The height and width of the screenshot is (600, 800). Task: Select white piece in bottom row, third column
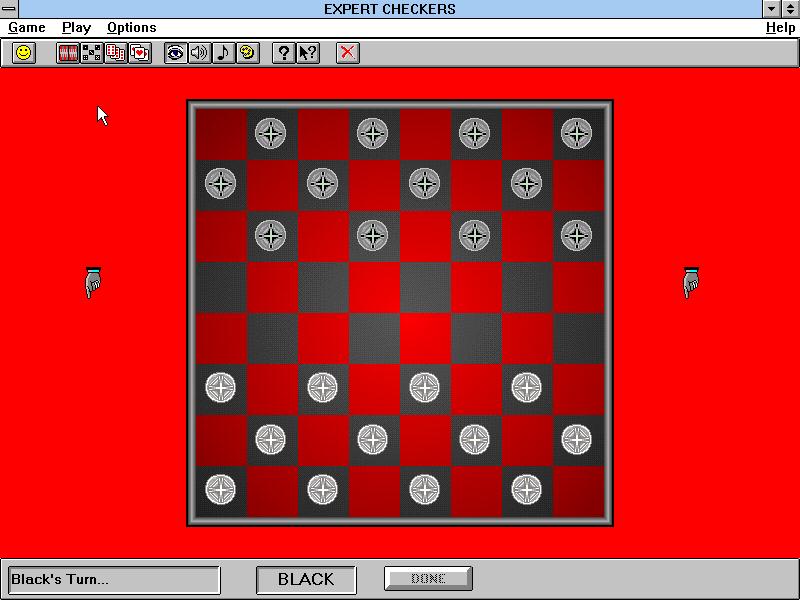tap(322, 489)
